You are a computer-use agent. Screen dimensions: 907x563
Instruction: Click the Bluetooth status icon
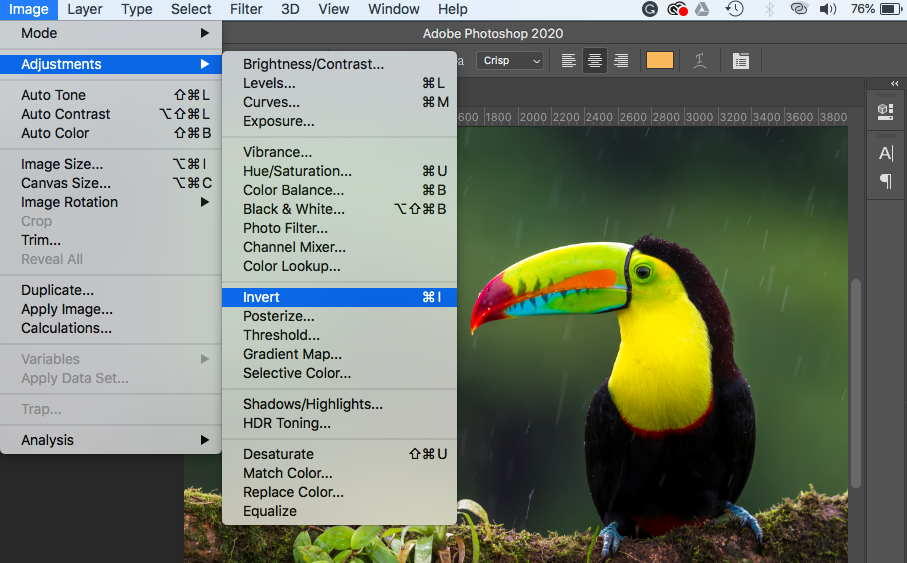pyautogui.click(x=769, y=9)
